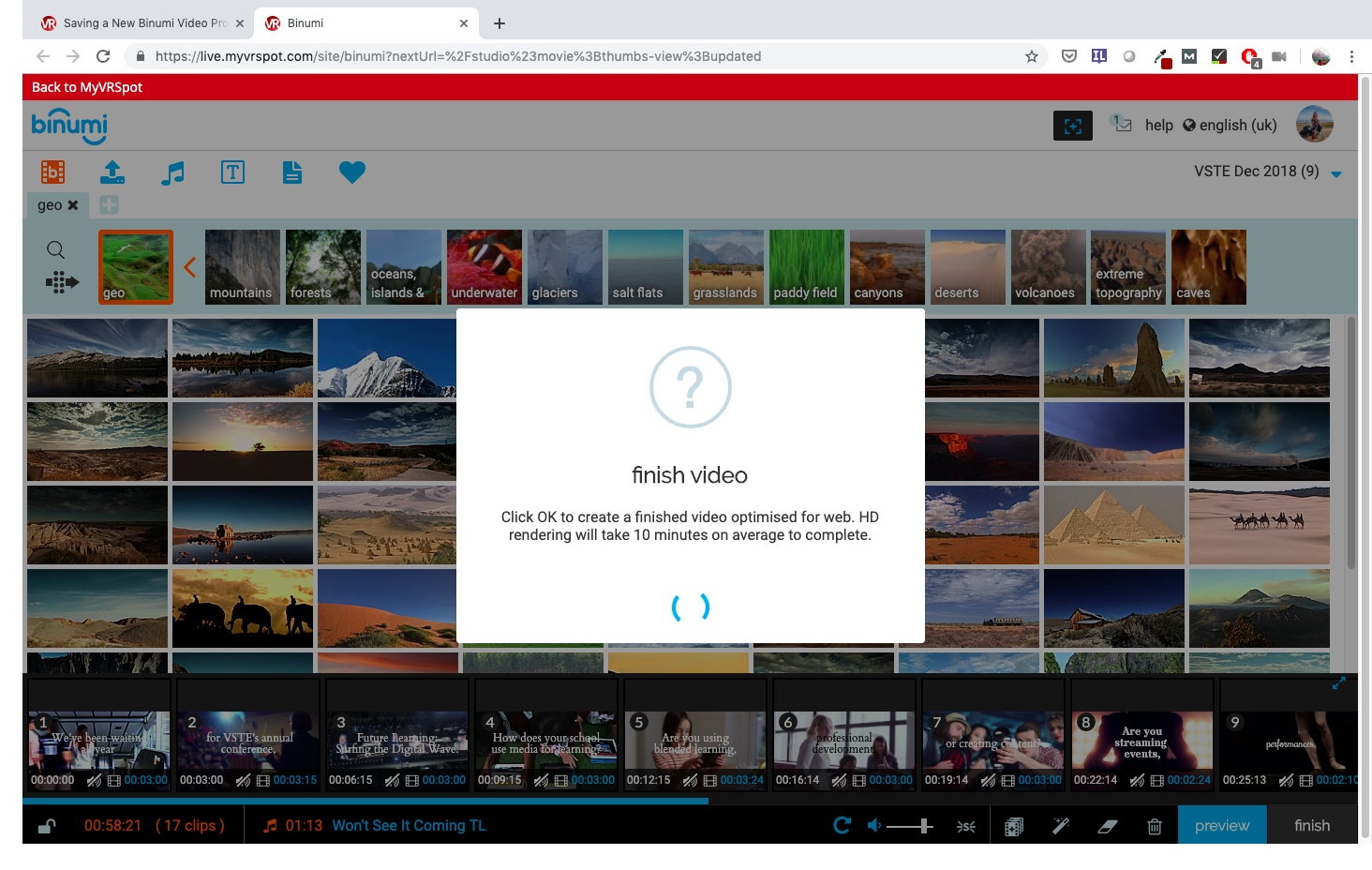Expand the VSTE Dec 2018 project dropdown
Viewport: 1372px width, 870px height.
(1336, 173)
